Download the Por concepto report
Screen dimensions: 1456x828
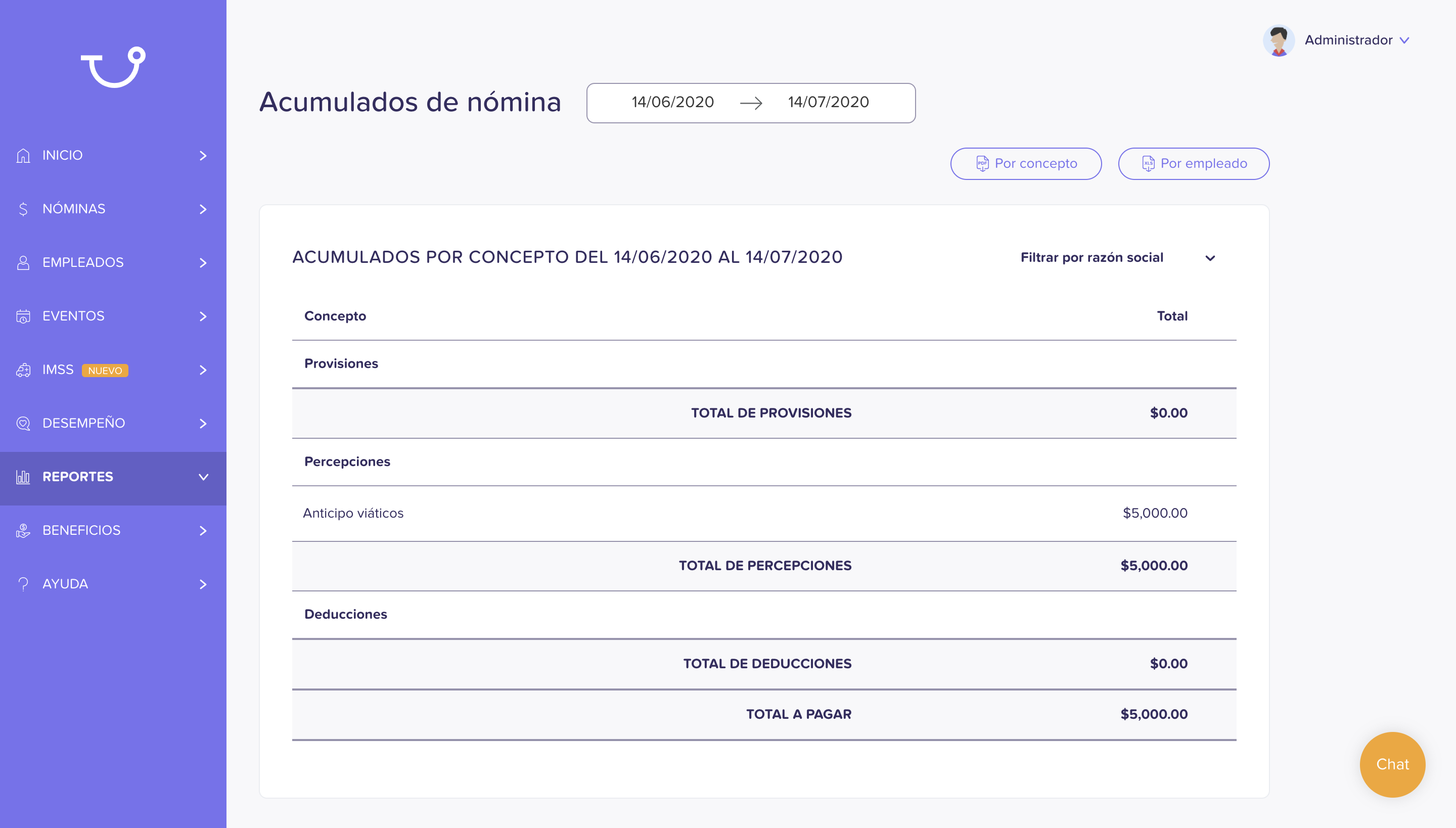pos(1025,164)
